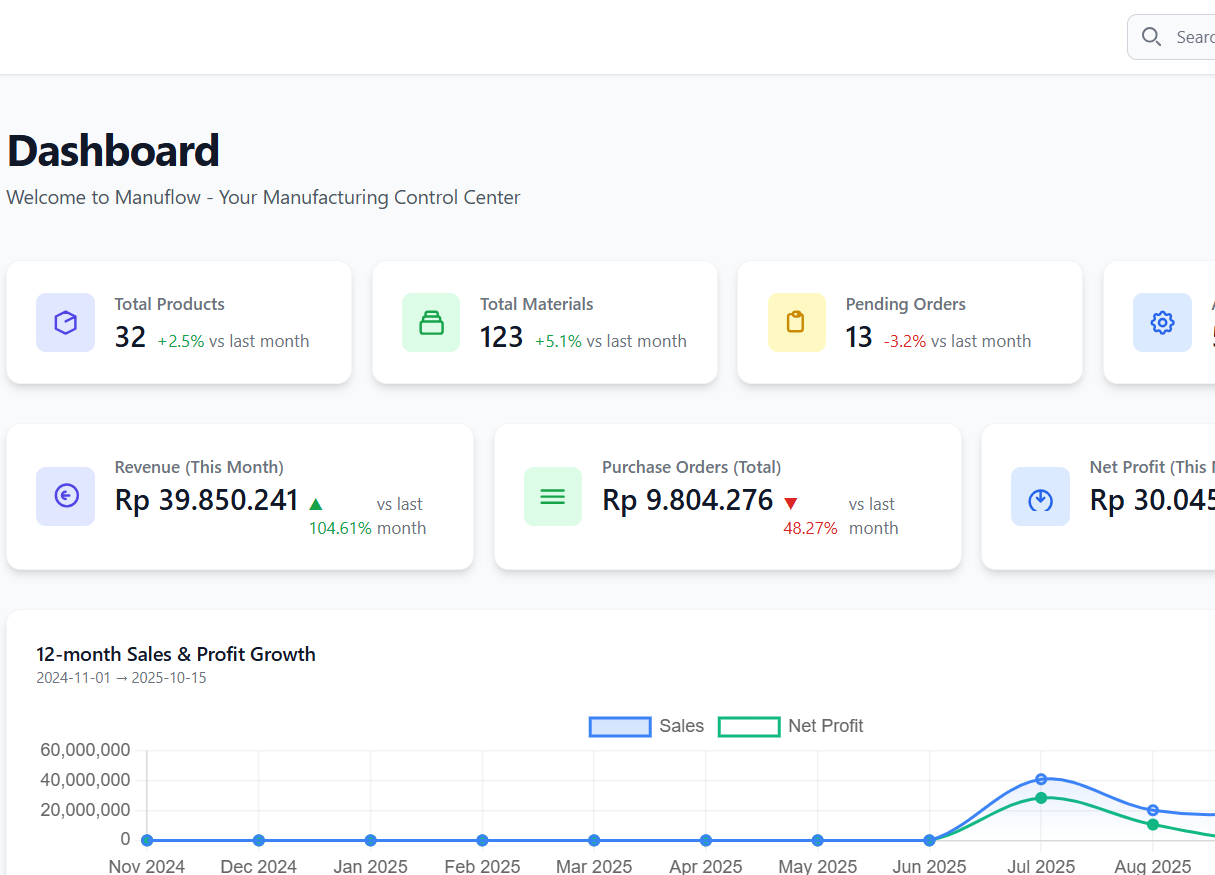Focus the search input field
This screenshot has width=1215, height=875.
point(1194,37)
